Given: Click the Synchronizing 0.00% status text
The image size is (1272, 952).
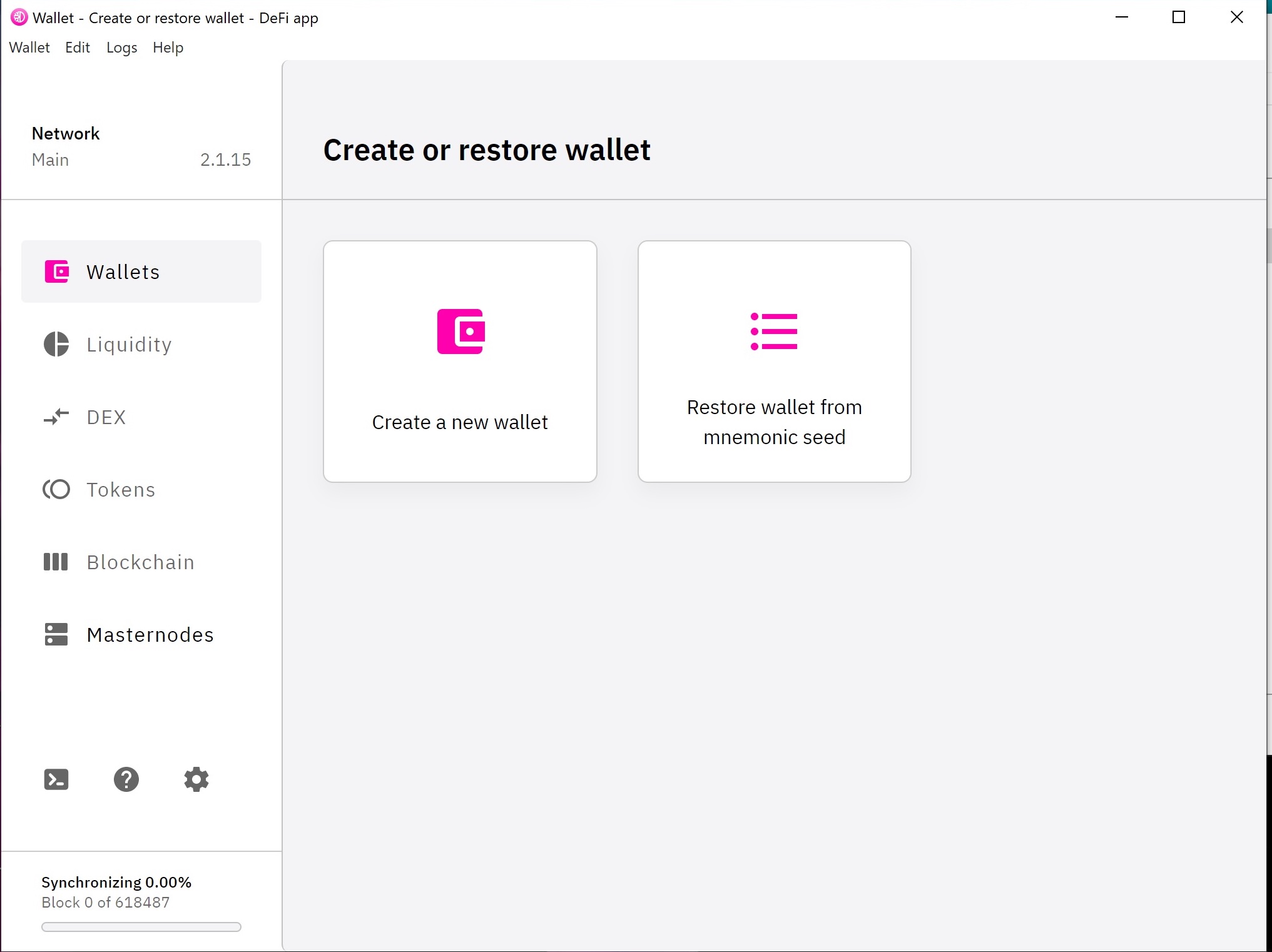Looking at the screenshot, I should click(116, 882).
